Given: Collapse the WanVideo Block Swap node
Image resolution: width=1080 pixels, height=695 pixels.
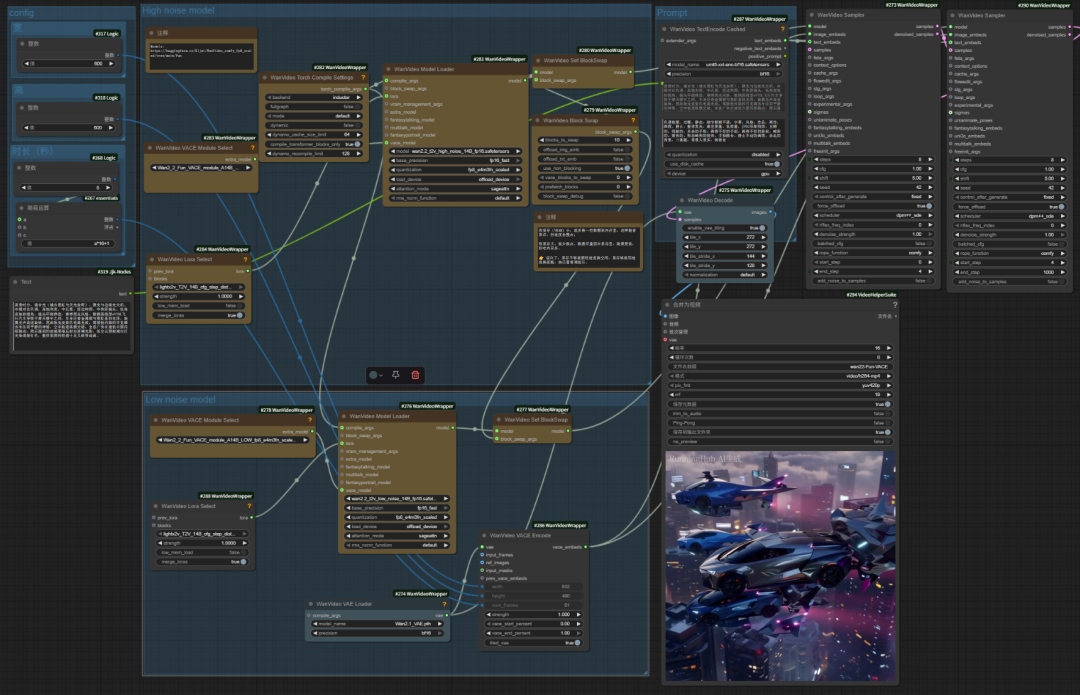Looking at the screenshot, I should (537, 121).
